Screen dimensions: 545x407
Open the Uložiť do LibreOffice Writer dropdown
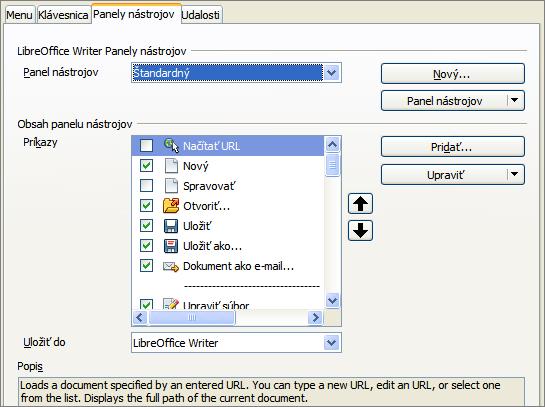coord(332,343)
